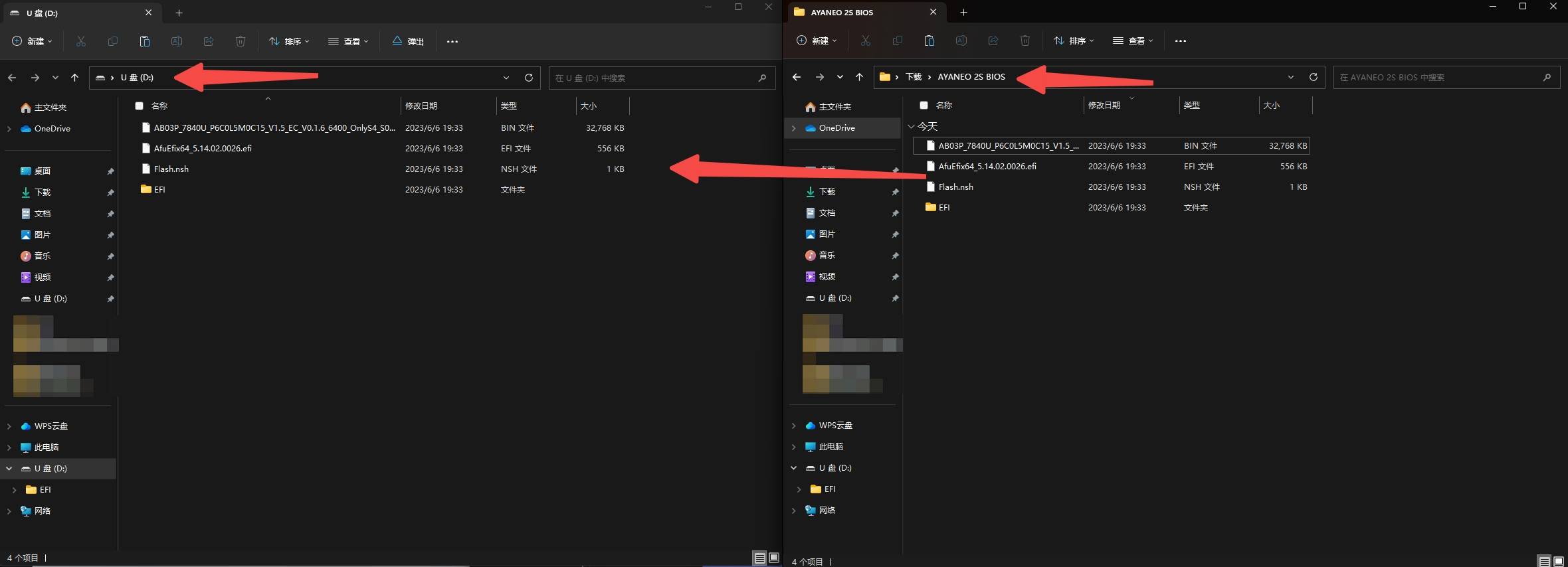1568x567 pixels.
Task: Select AB03P_7840U BIN file in AYANEO 2S BIOS window
Action: click(x=1111, y=145)
